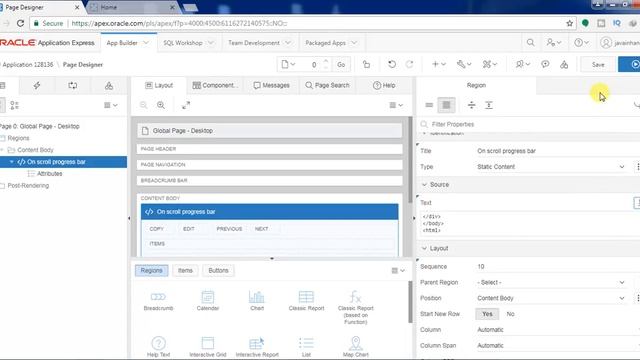Choose Interactive Report in gallery
This screenshot has width=640, height=360.
(257, 347)
